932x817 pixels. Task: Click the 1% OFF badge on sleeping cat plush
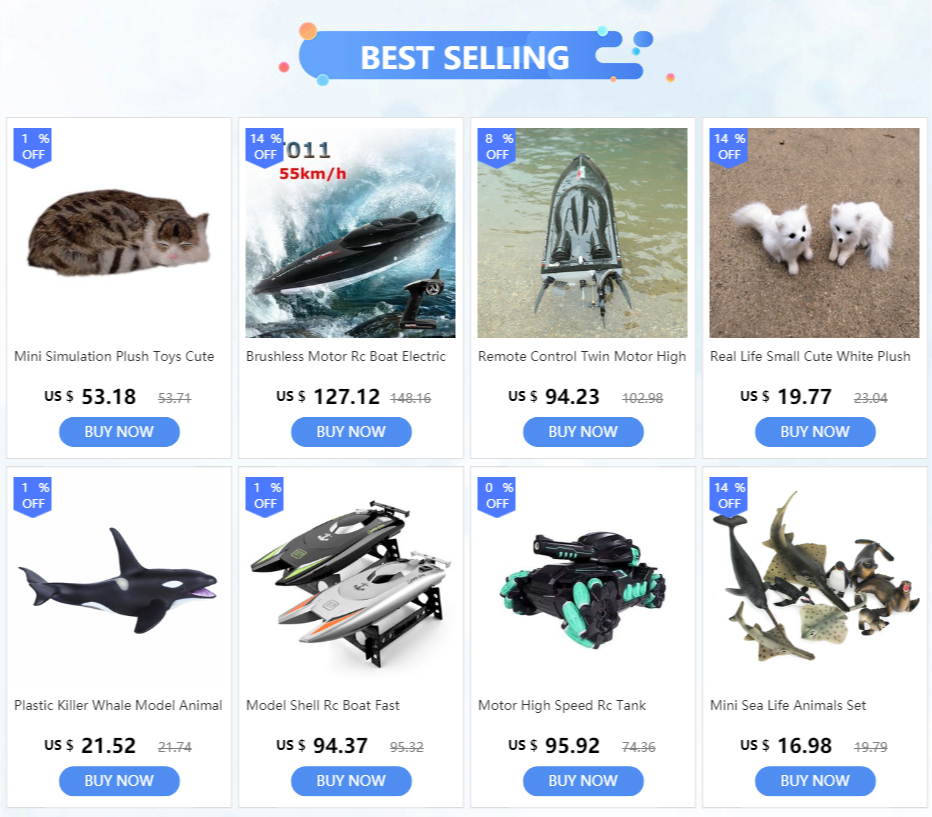[x=33, y=147]
